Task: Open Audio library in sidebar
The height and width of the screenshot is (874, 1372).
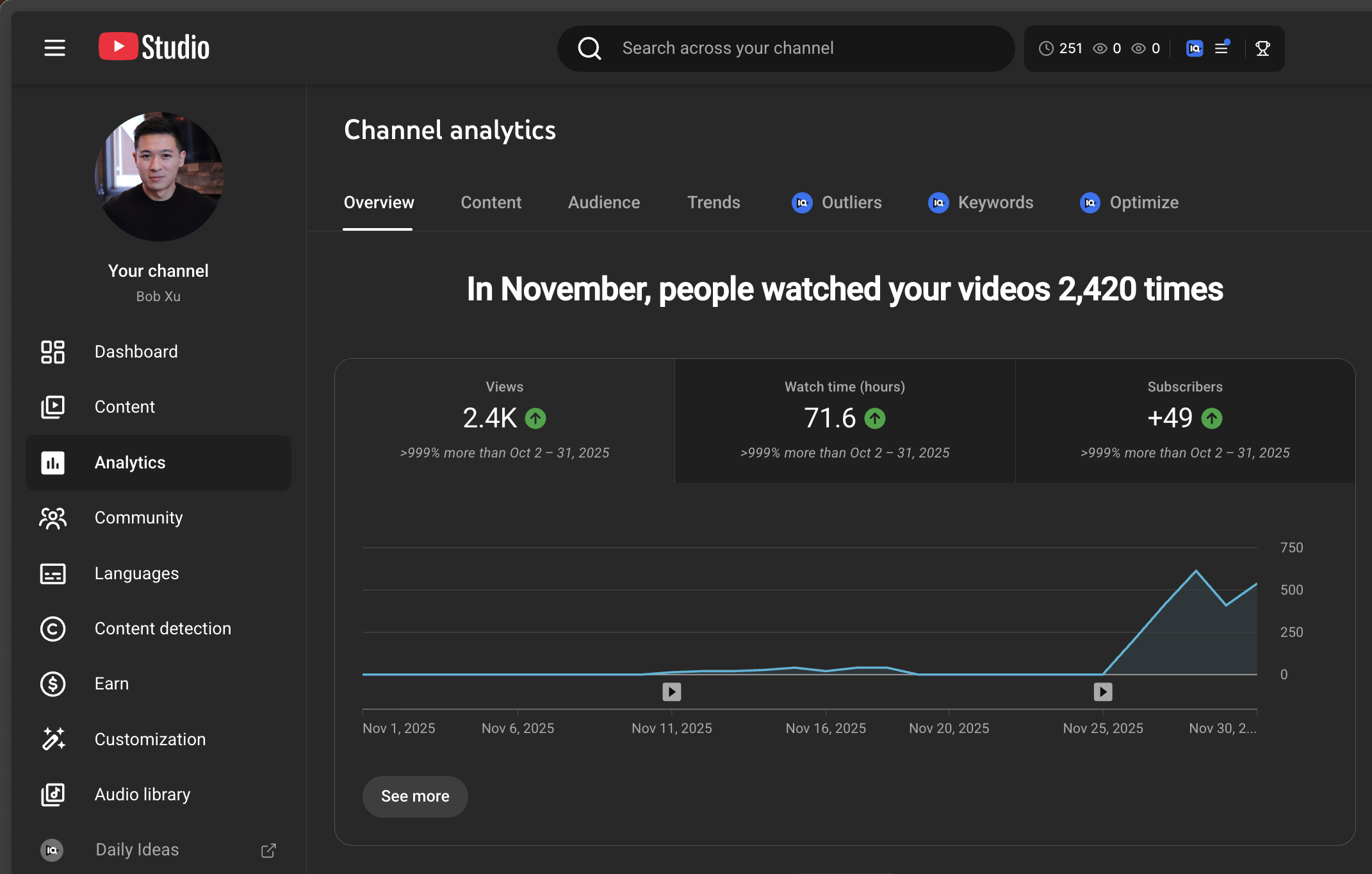Action: point(142,795)
